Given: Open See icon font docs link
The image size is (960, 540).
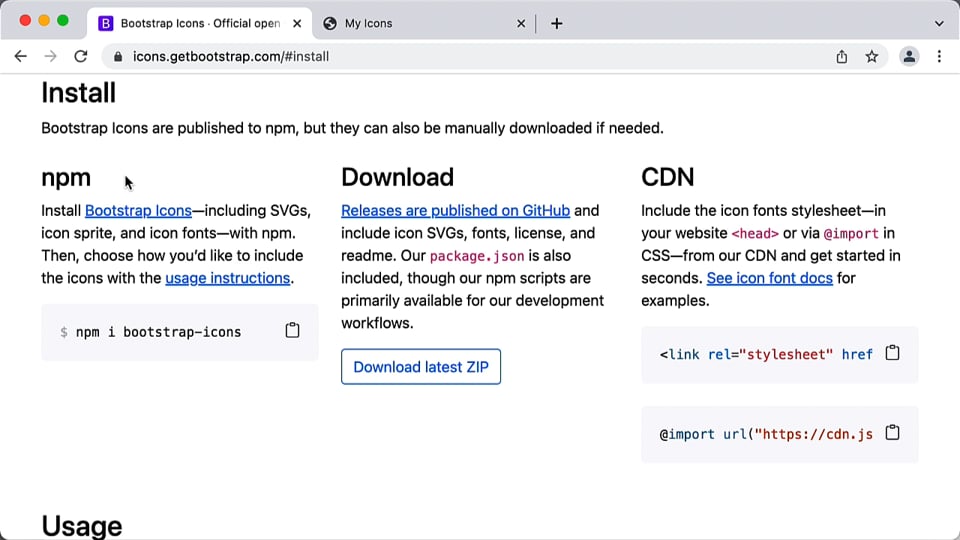Looking at the screenshot, I should pyautogui.click(x=770, y=278).
